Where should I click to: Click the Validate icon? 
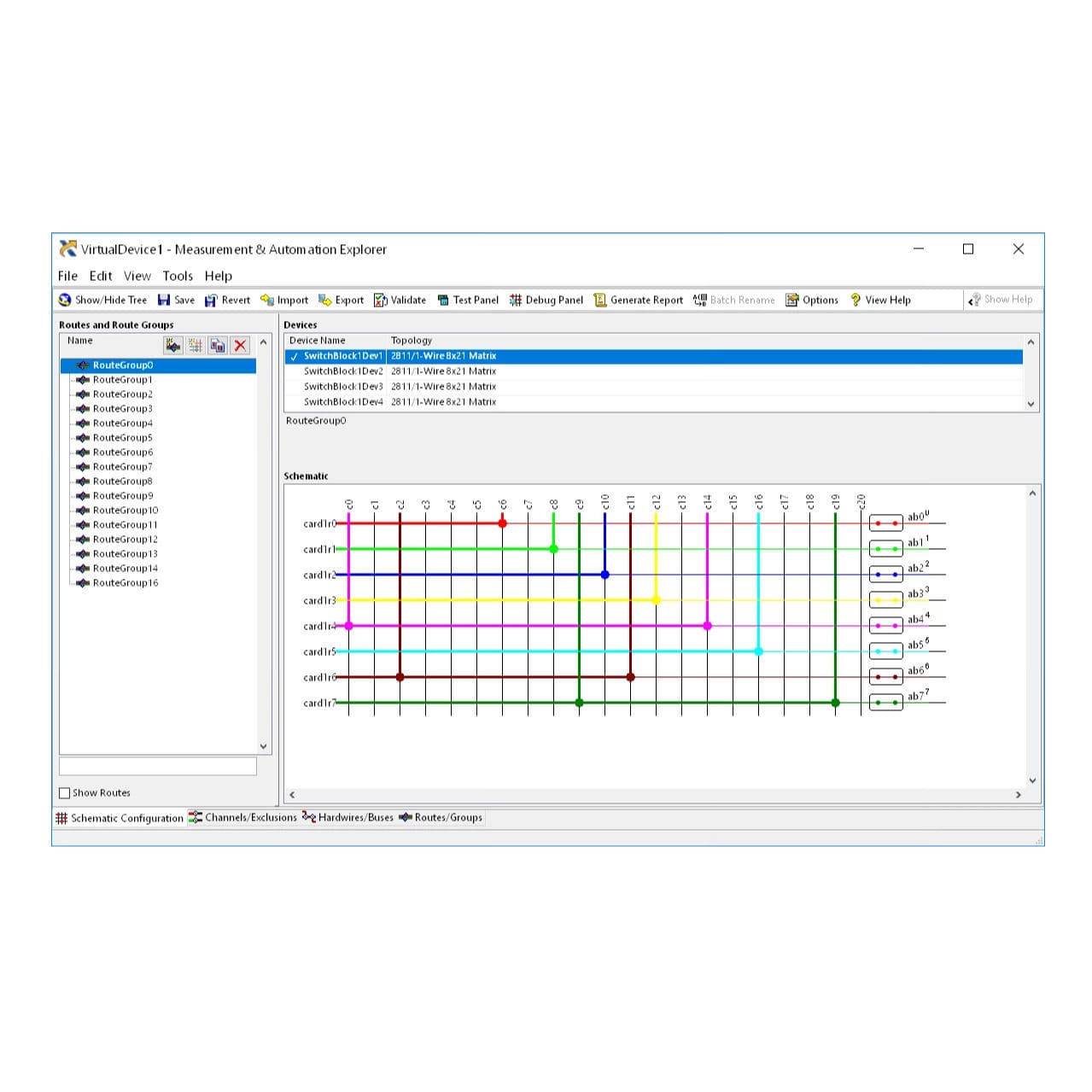pyautogui.click(x=378, y=300)
